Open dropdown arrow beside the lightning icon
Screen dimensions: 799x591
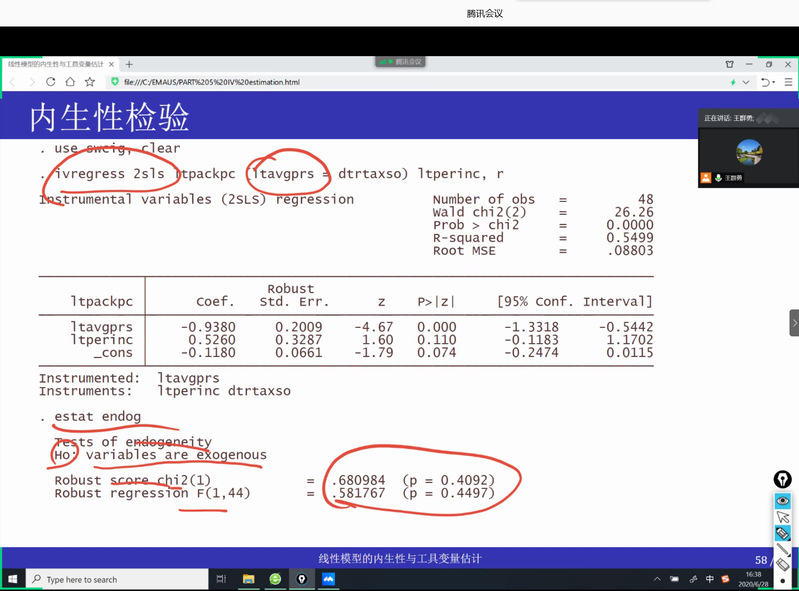click(x=745, y=82)
